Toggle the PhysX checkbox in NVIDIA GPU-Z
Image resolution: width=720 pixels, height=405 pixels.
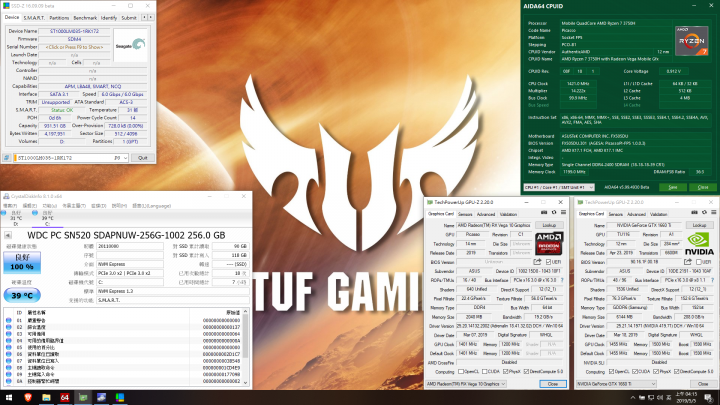tap(656, 371)
